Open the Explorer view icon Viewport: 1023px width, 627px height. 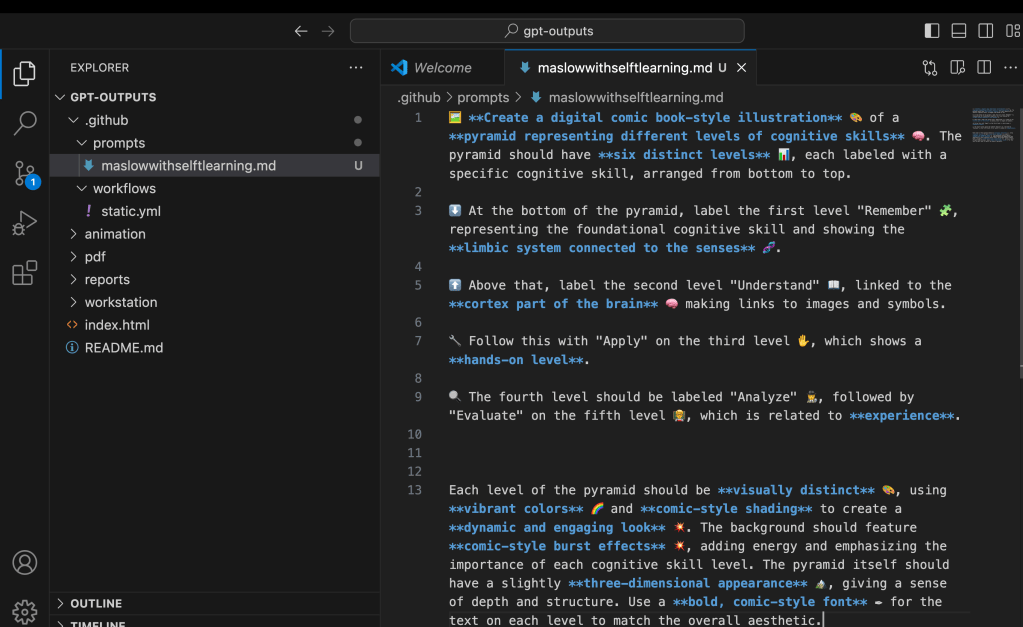click(24, 73)
